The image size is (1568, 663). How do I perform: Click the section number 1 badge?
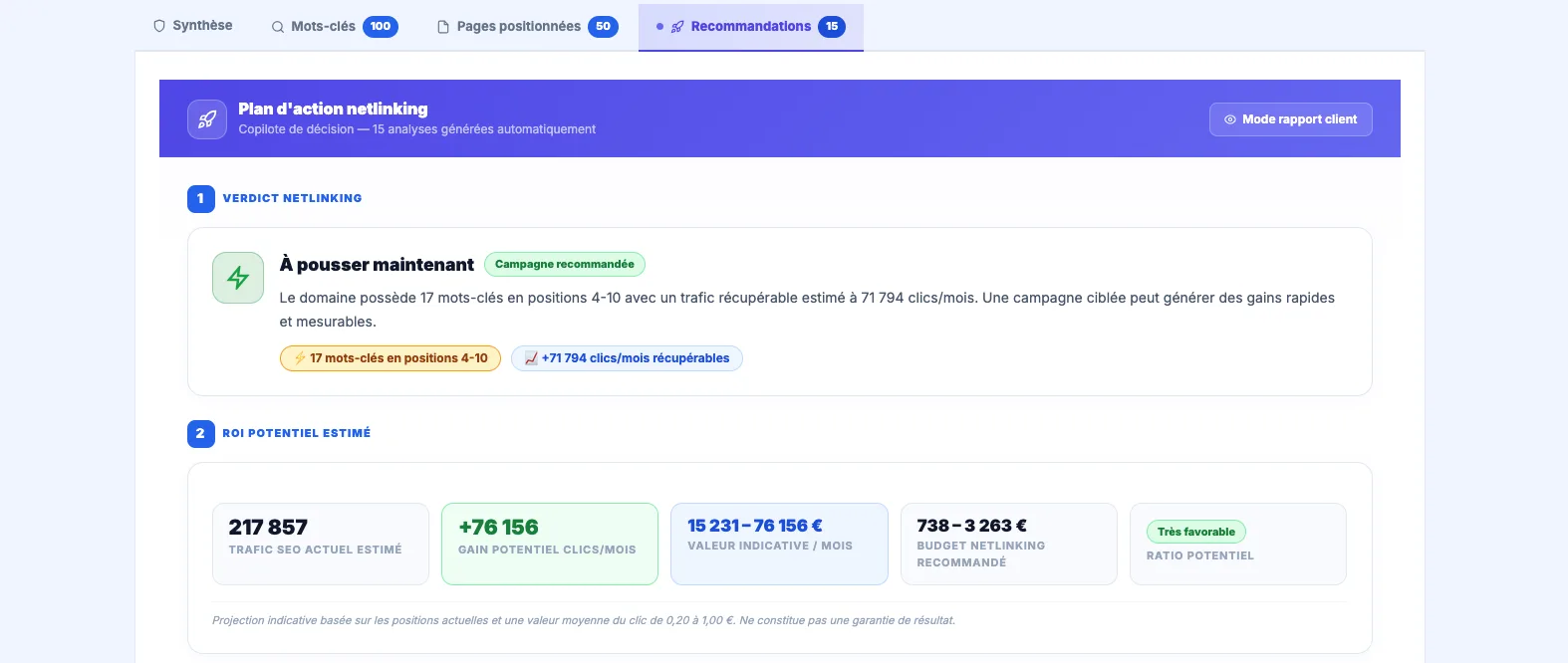click(x=200, y=198)
